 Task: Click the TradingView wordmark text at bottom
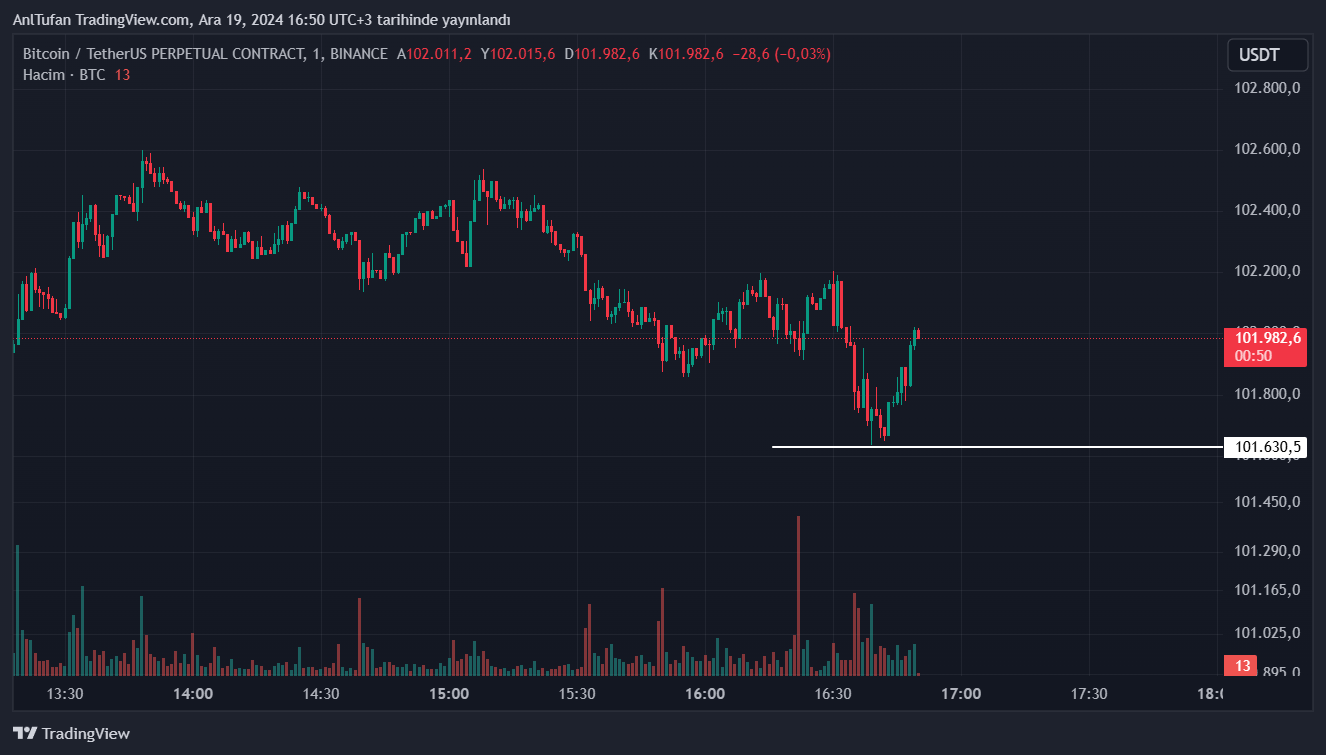(86, 733)
